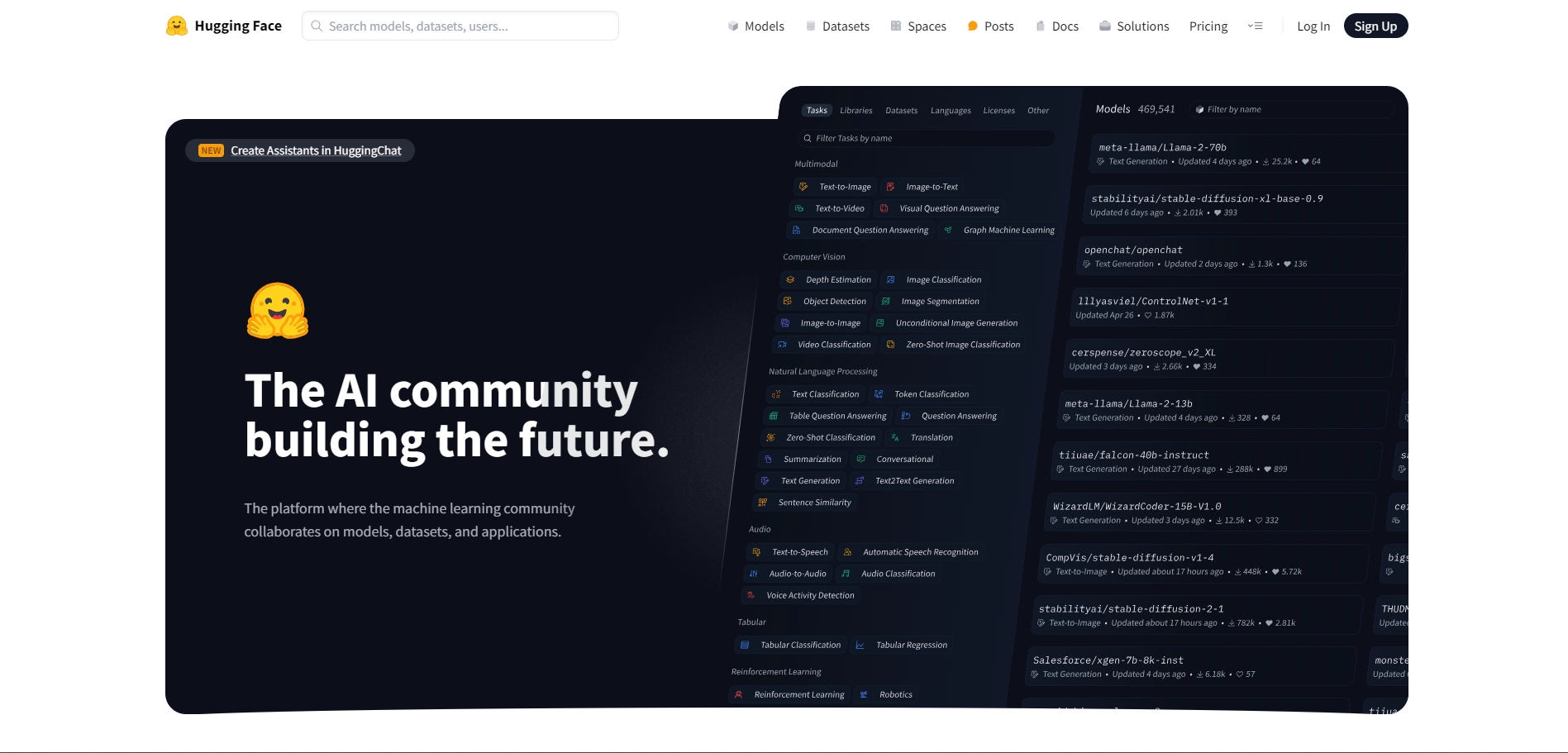Click the 'Voice Activity Detection' task chip
The height and width of the screenshot is (753, 1568).
(800, 594)
